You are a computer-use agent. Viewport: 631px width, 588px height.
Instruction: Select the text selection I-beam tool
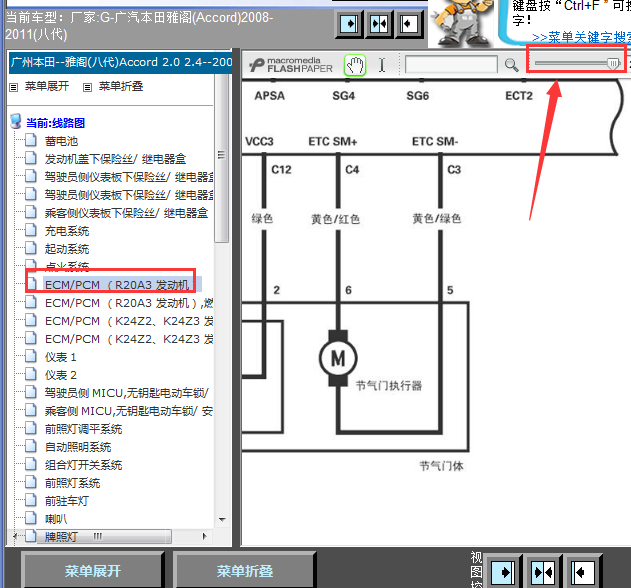click(x=382, y=65)
